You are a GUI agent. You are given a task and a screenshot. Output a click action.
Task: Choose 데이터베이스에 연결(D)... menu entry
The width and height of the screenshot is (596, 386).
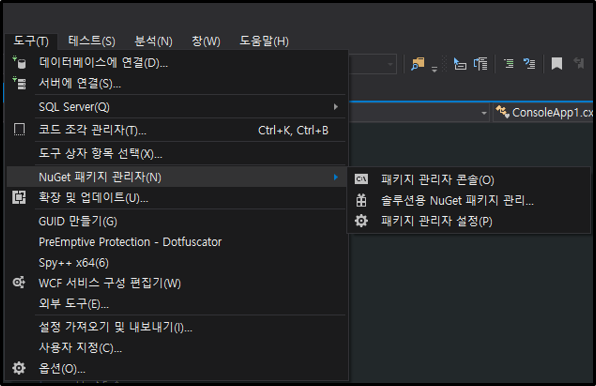coord(177,63)
